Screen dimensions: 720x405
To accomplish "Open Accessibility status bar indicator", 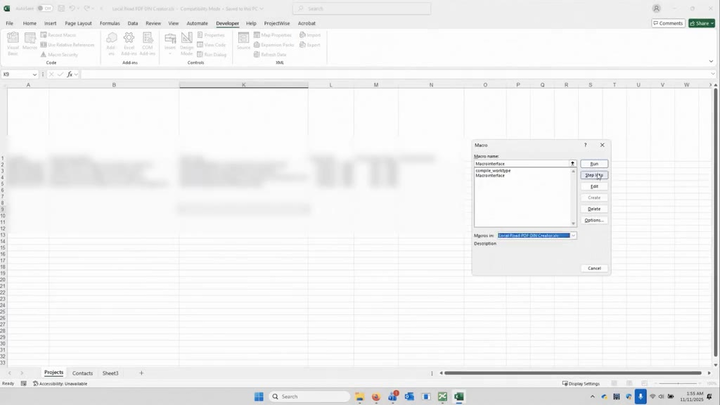I will (60, 383).
